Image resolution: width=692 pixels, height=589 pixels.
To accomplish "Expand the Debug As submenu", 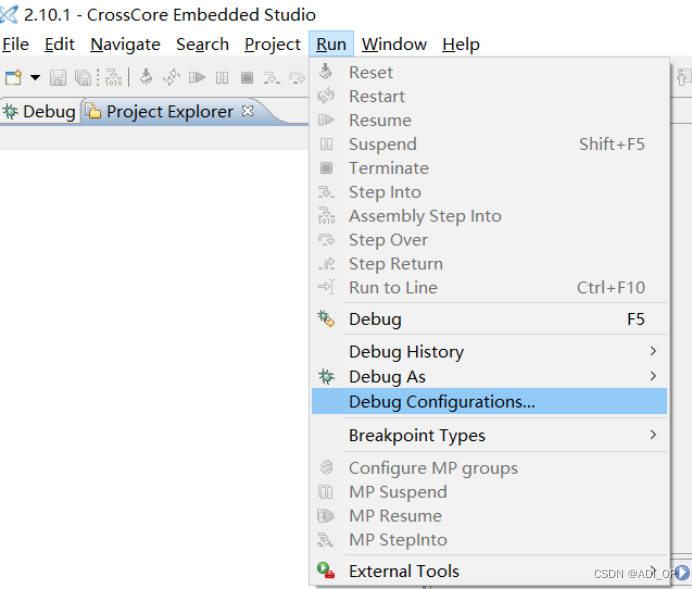I will (489, 377).
